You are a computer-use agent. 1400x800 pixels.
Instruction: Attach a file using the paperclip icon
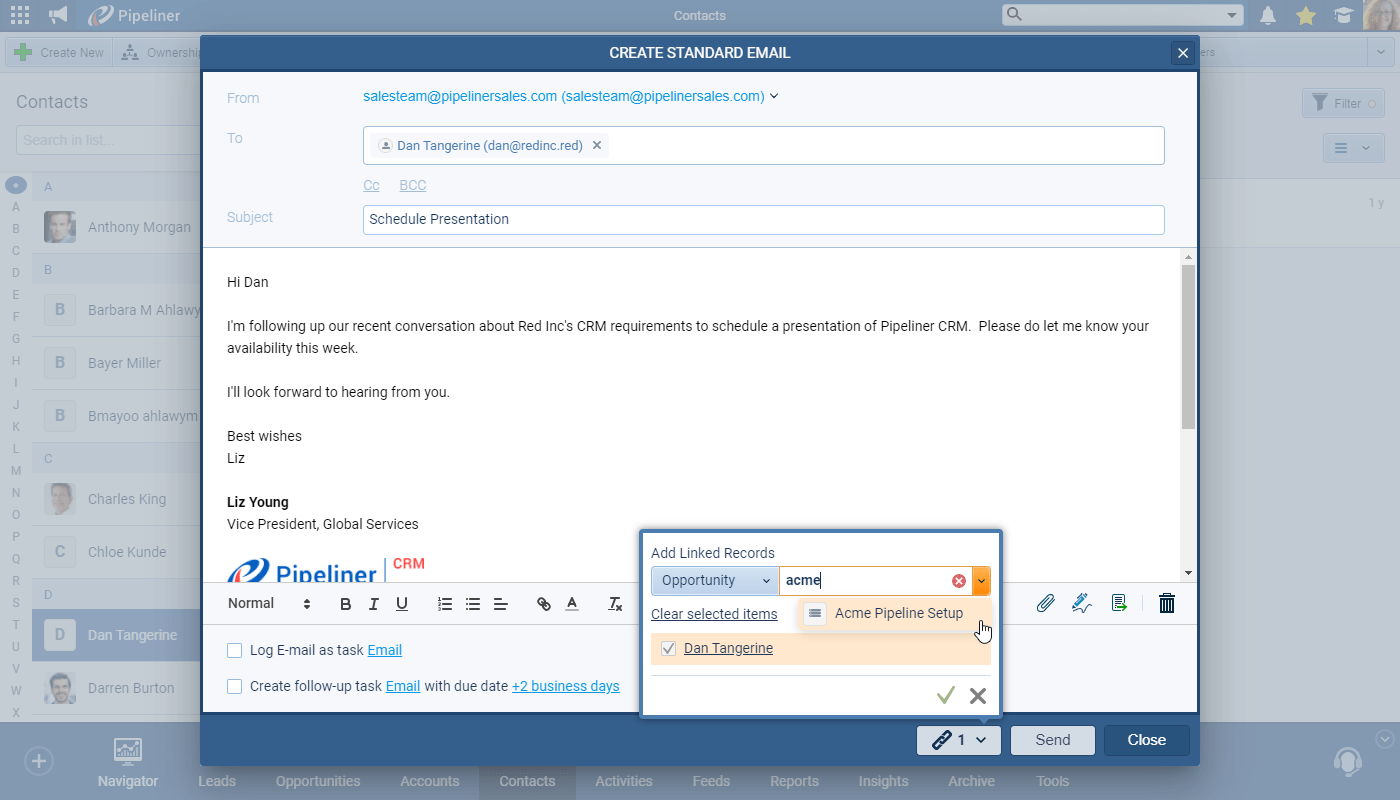[1046, 603]
